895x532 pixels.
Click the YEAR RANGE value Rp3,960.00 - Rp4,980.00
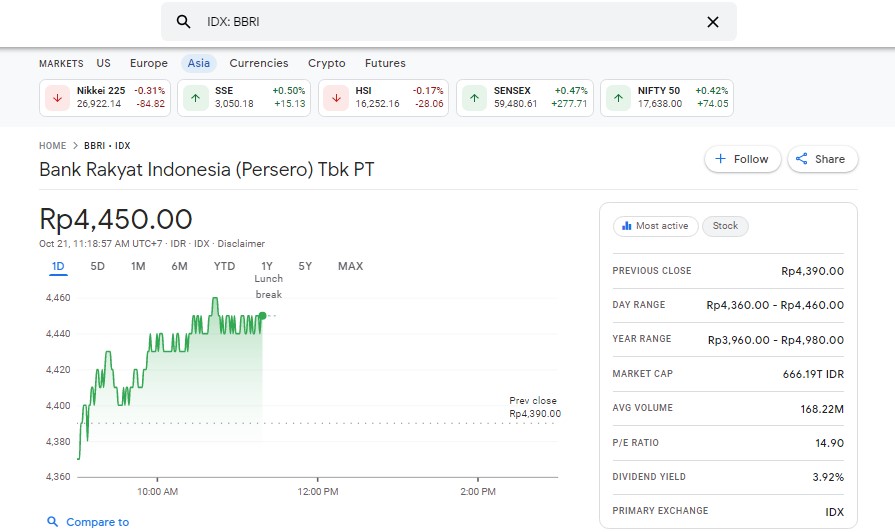click(776, 340)
